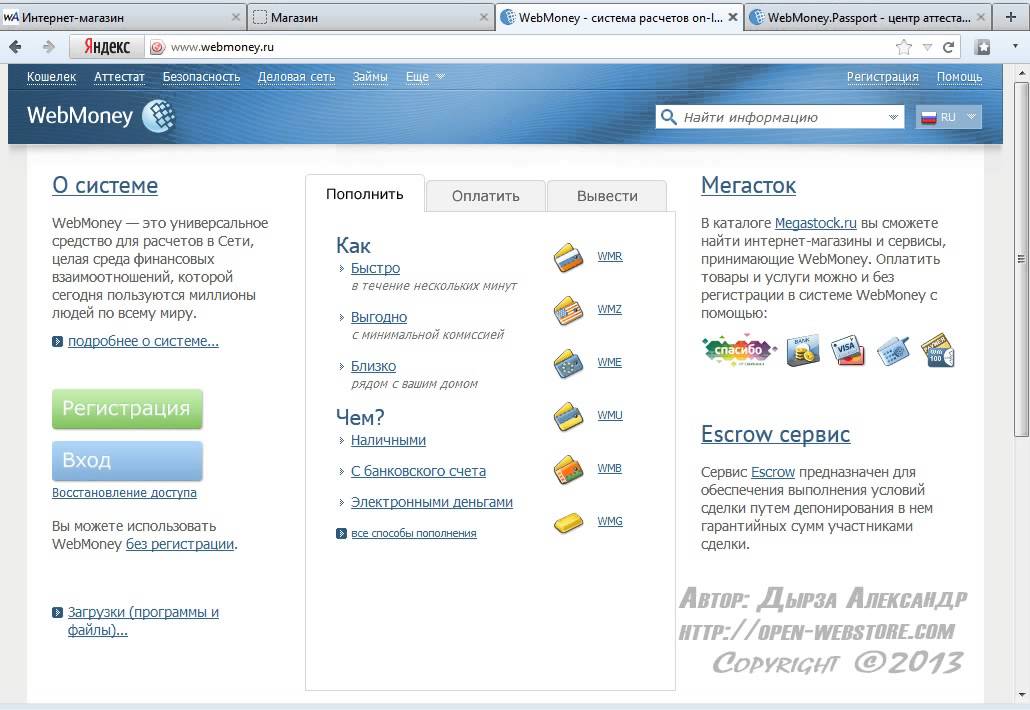Open the Мегасток heading link

[x=748, y=185]
